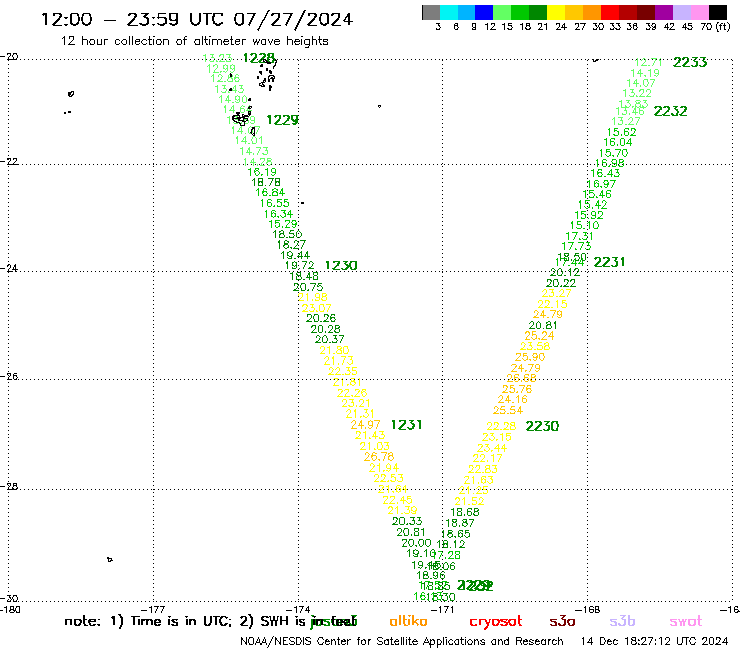
Task: Pick the bright red legend swatch
Action: pyautogui.click(x=609, y=12)
